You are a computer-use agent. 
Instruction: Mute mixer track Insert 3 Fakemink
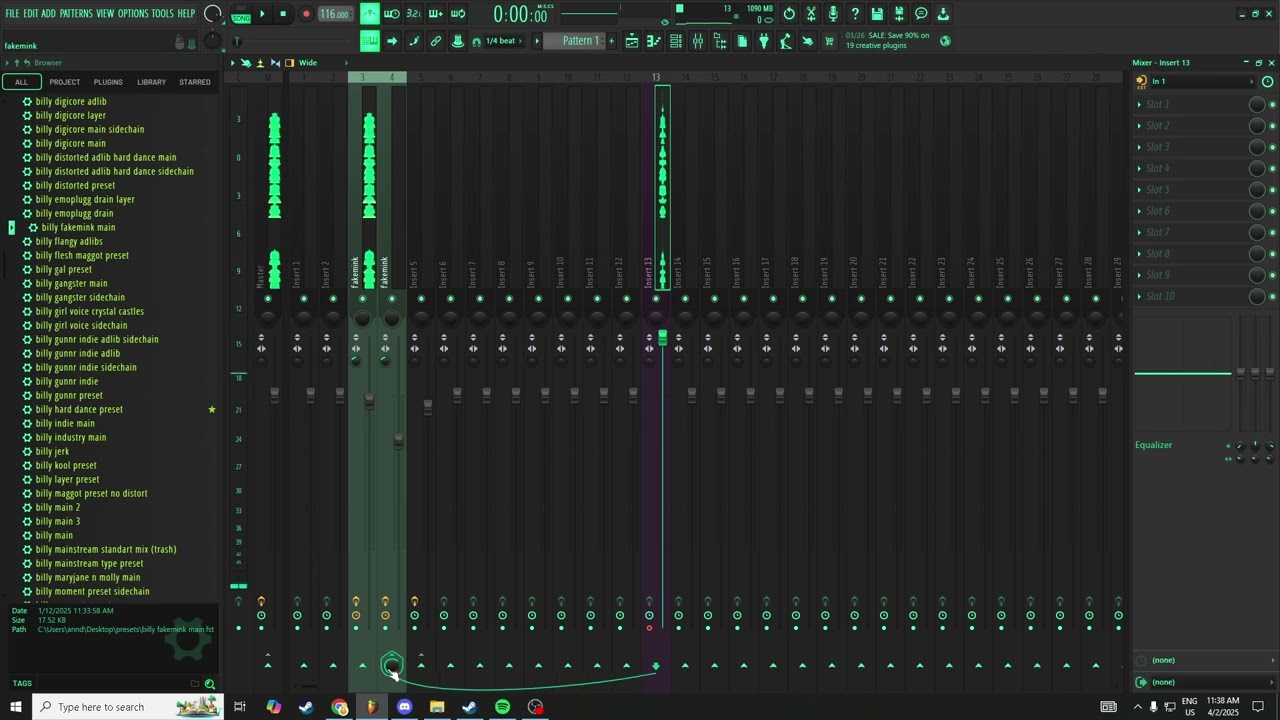[363, 299]
